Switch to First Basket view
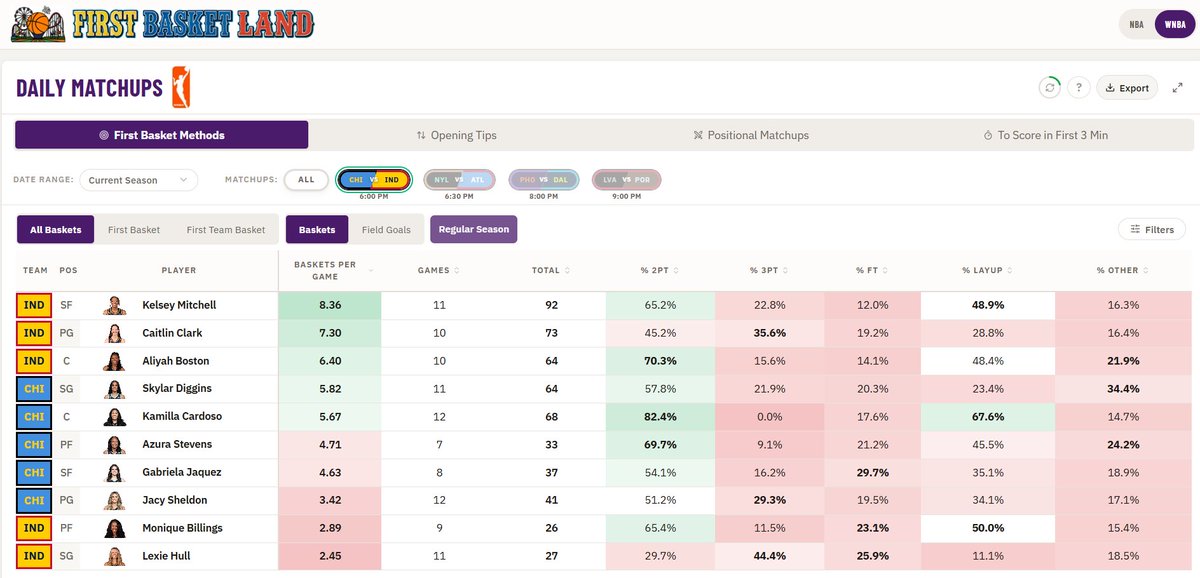 (134, 229)
